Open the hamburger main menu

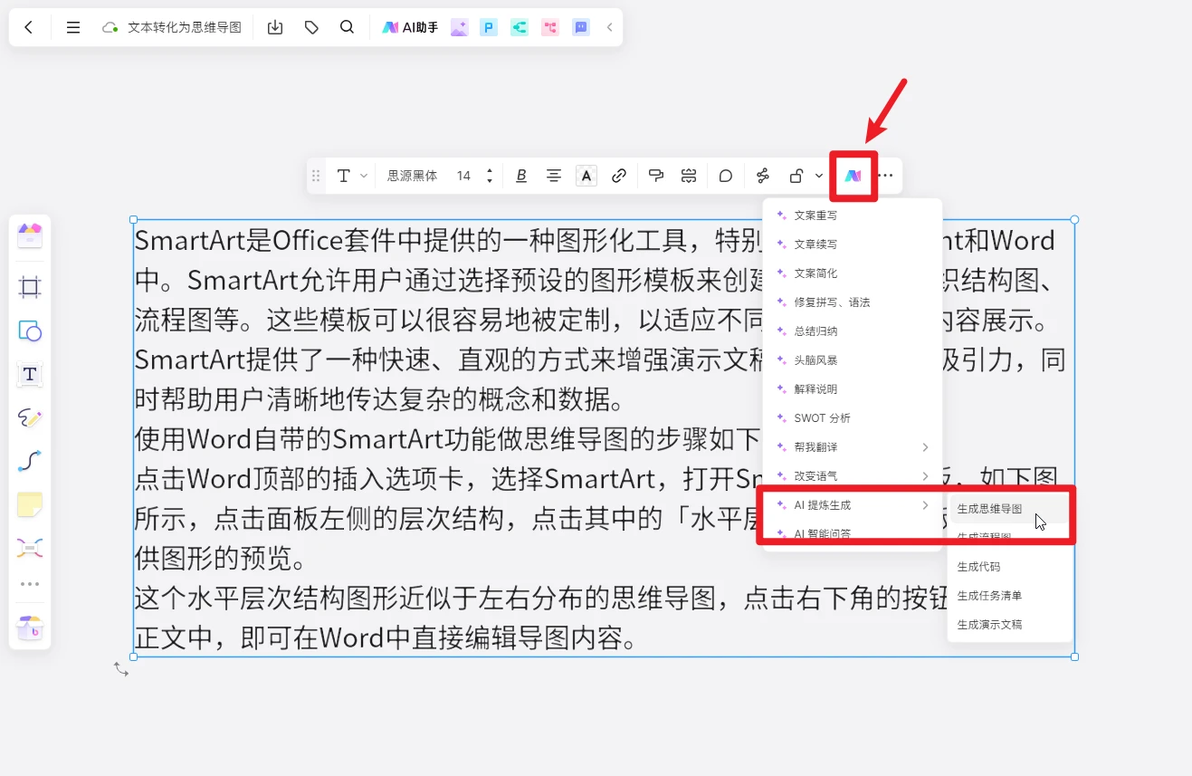pos(73,27)
